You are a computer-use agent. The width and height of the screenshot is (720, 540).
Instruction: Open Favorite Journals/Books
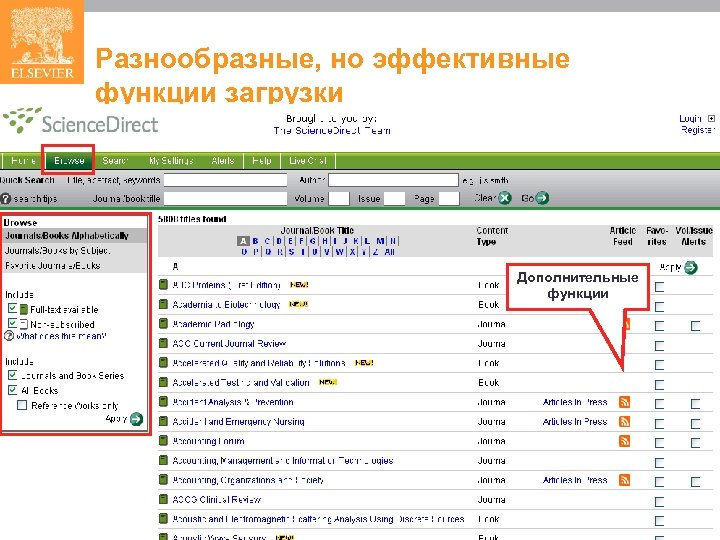click(52, 265)
